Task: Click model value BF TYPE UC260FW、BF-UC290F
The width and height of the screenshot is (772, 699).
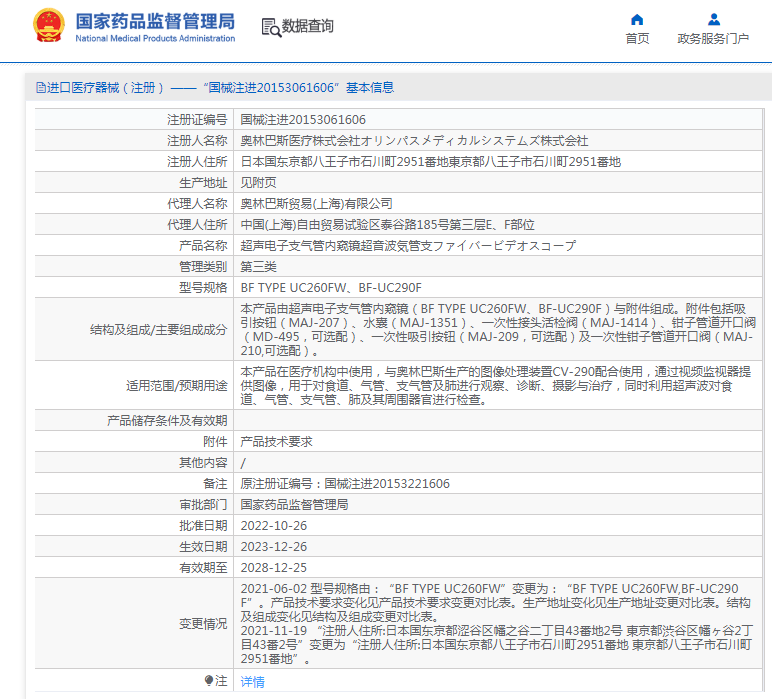Action: 331,287
